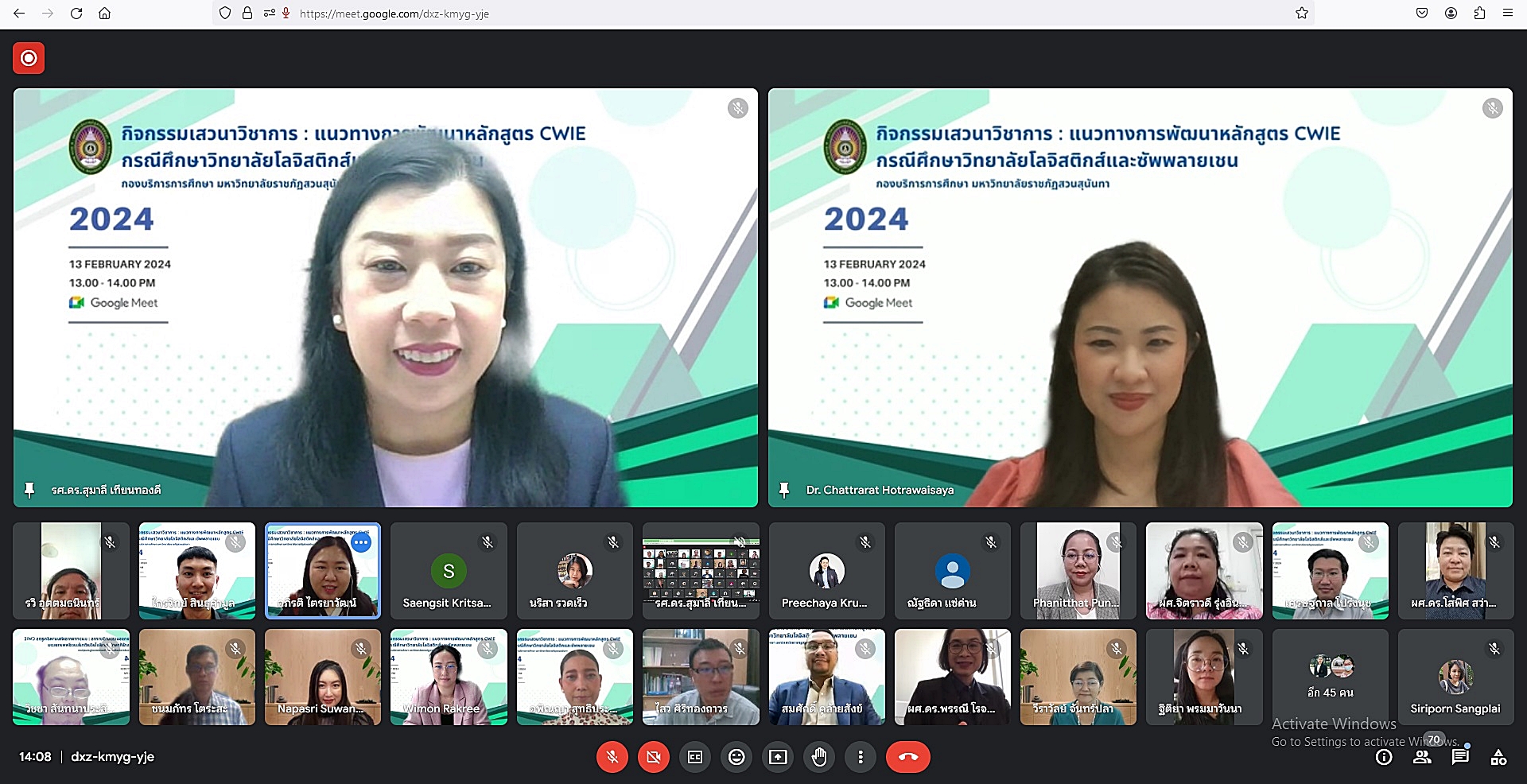1527x784 pixels.
Task: Raise your hand
Action: point(819,757)
